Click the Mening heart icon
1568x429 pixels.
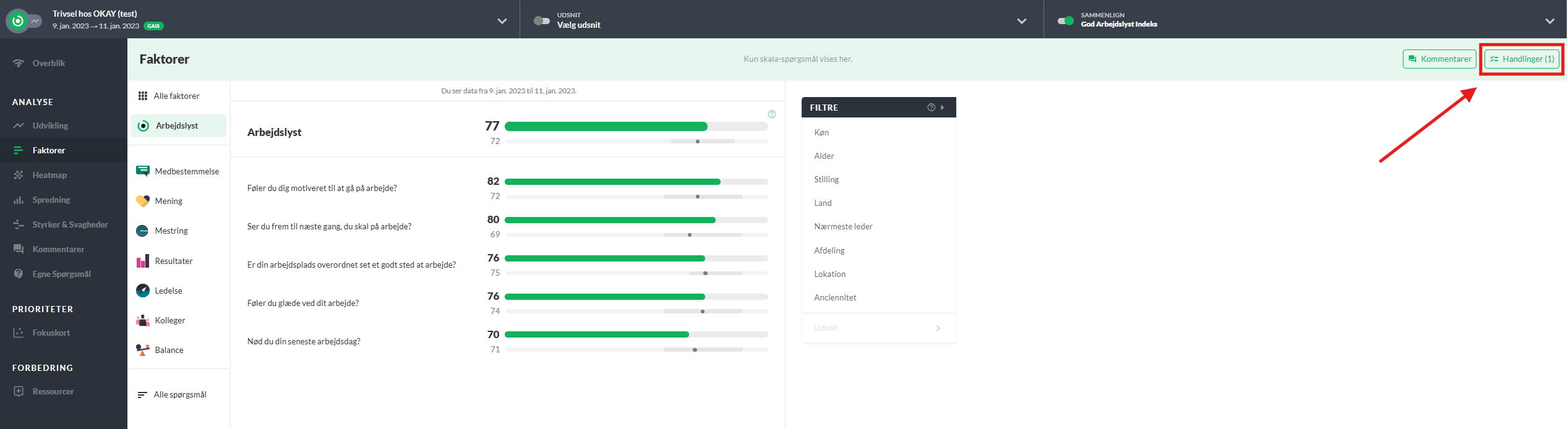point(143,201)
